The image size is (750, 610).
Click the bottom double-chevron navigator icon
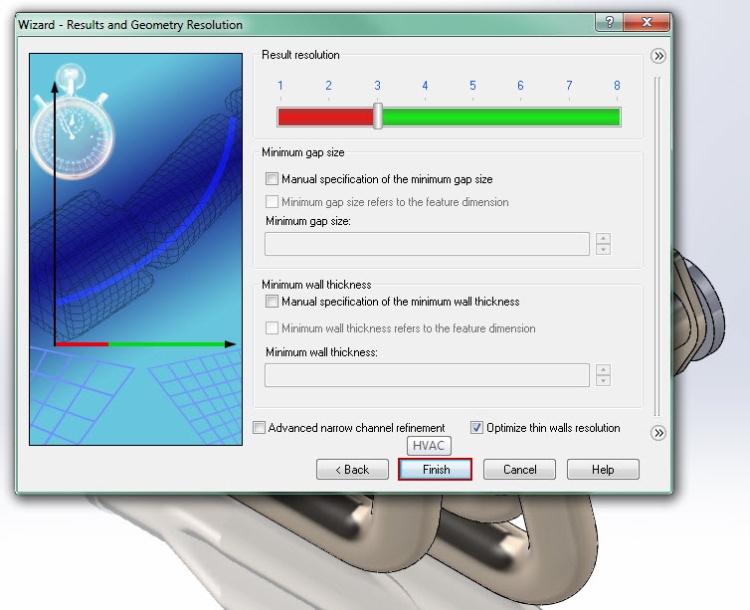pos(658,433)
